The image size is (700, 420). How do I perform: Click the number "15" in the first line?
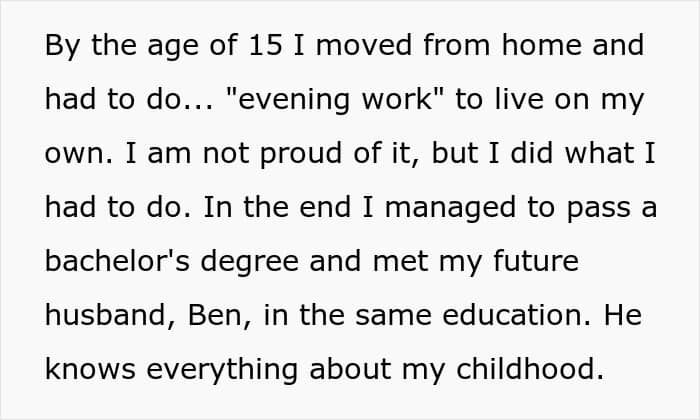click(x=266, y=45)
